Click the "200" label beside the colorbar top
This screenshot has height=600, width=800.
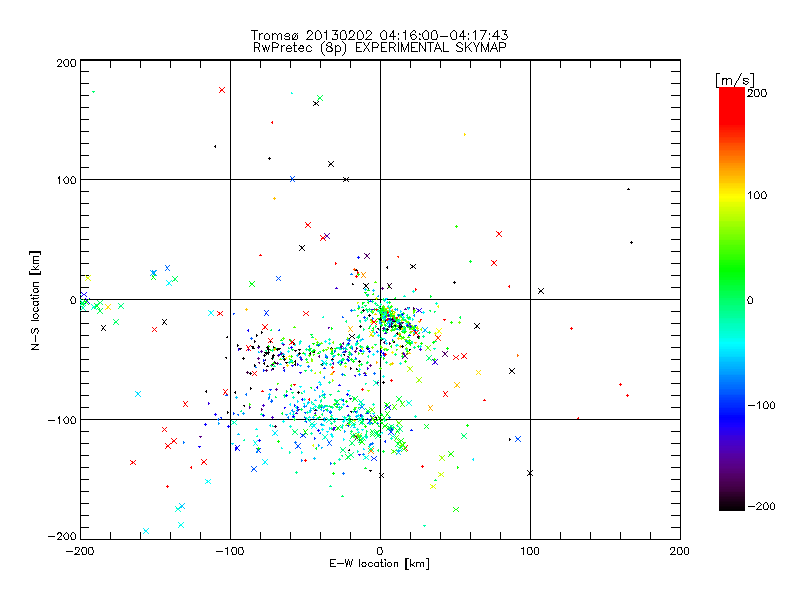click(757, 93)
